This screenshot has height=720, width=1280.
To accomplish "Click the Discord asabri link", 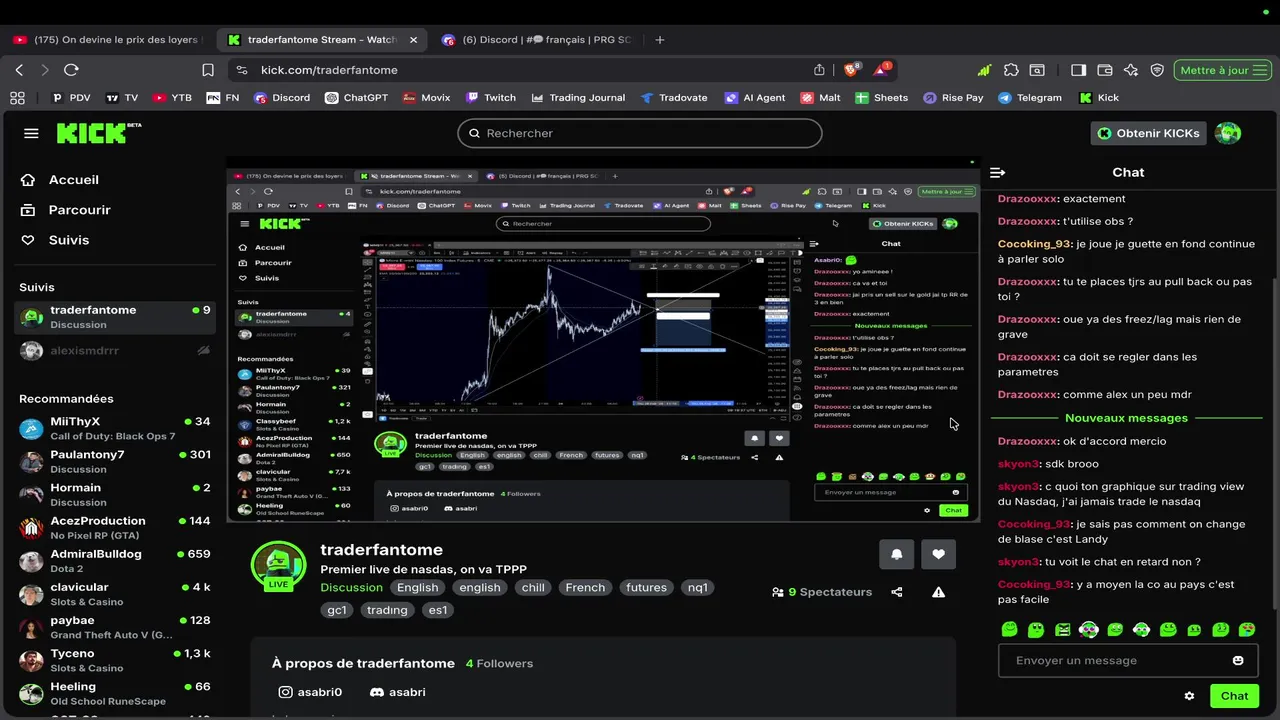I will (398, 692).
